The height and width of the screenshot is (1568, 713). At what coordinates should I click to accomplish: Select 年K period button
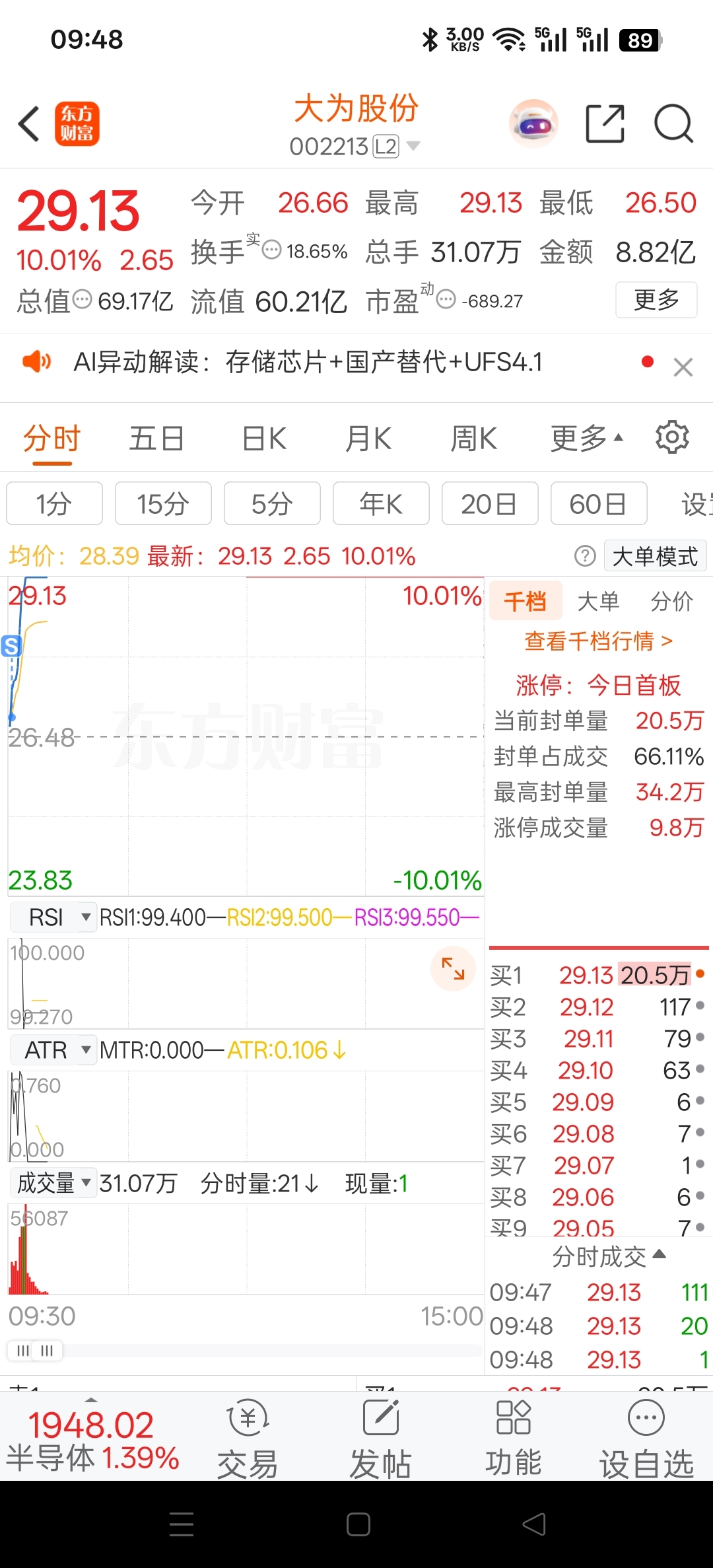click(x=381, y=503)
